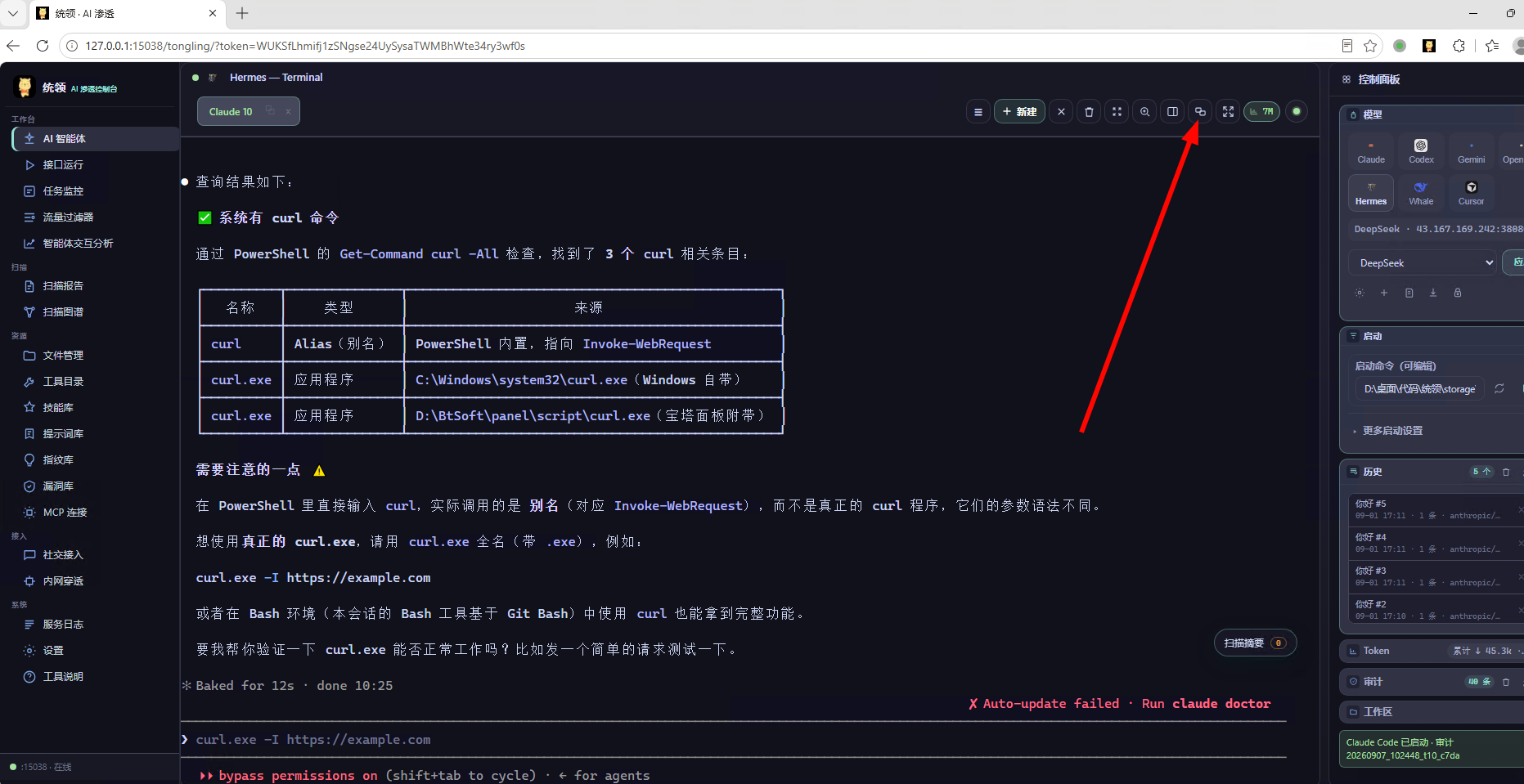Click the trash icon in the terminal toolbar
1524x784 pixels.
[1089, 112]
